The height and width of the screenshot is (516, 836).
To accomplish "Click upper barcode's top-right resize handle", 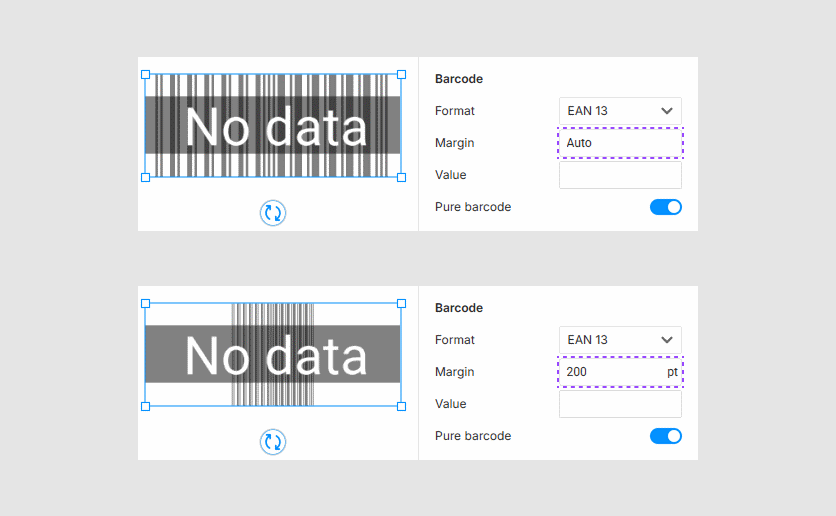I will (x=402, y=74).
